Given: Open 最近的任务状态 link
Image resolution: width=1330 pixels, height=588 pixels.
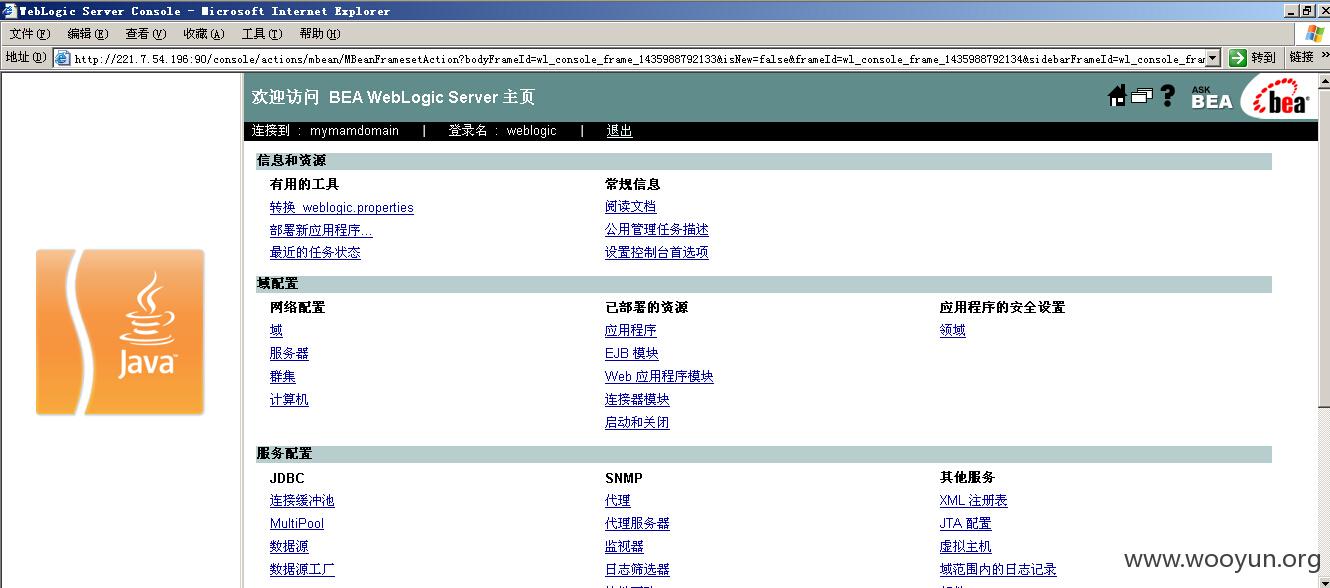Looking at the screenshot, I should coord(315,254).
